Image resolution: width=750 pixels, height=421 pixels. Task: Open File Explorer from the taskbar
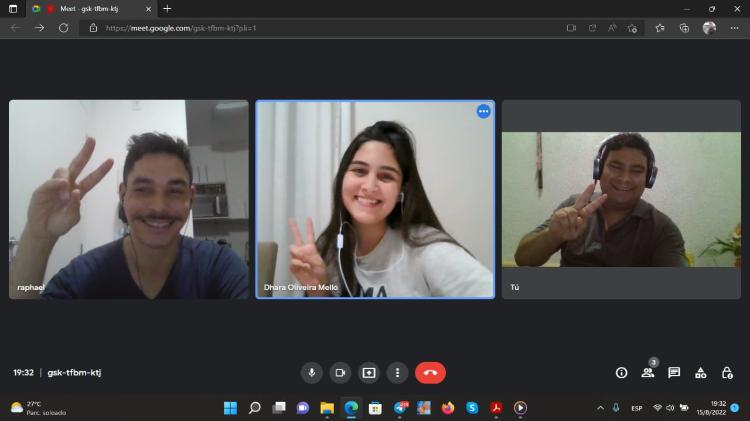tap(327, 408)
